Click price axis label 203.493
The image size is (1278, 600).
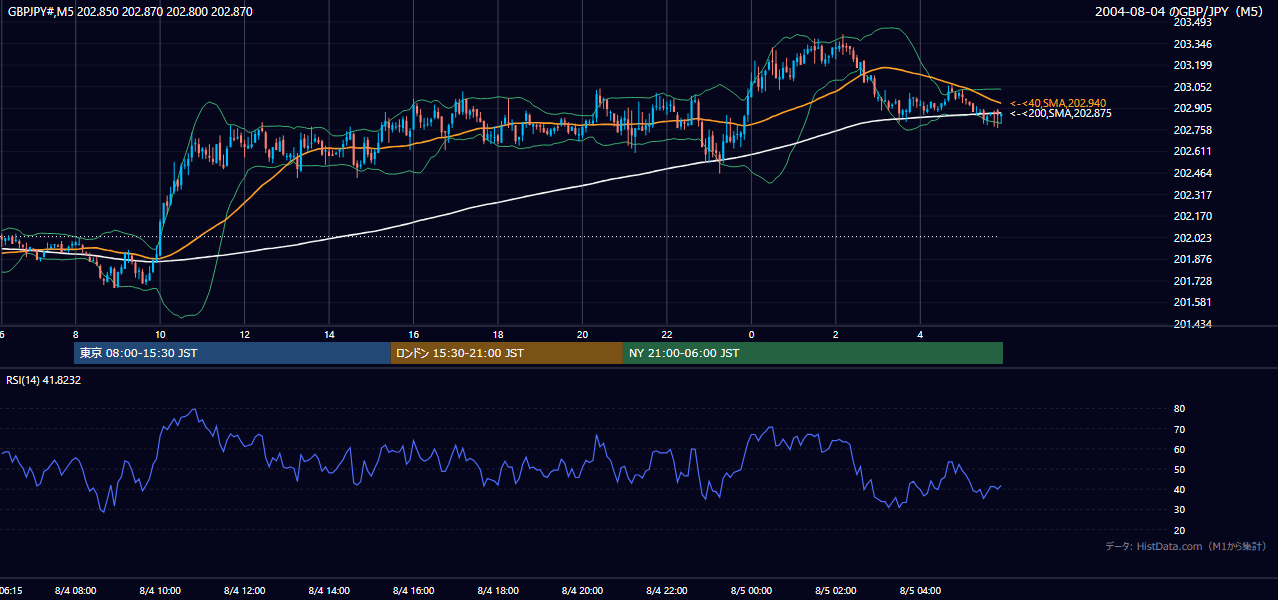(1193, 22)
